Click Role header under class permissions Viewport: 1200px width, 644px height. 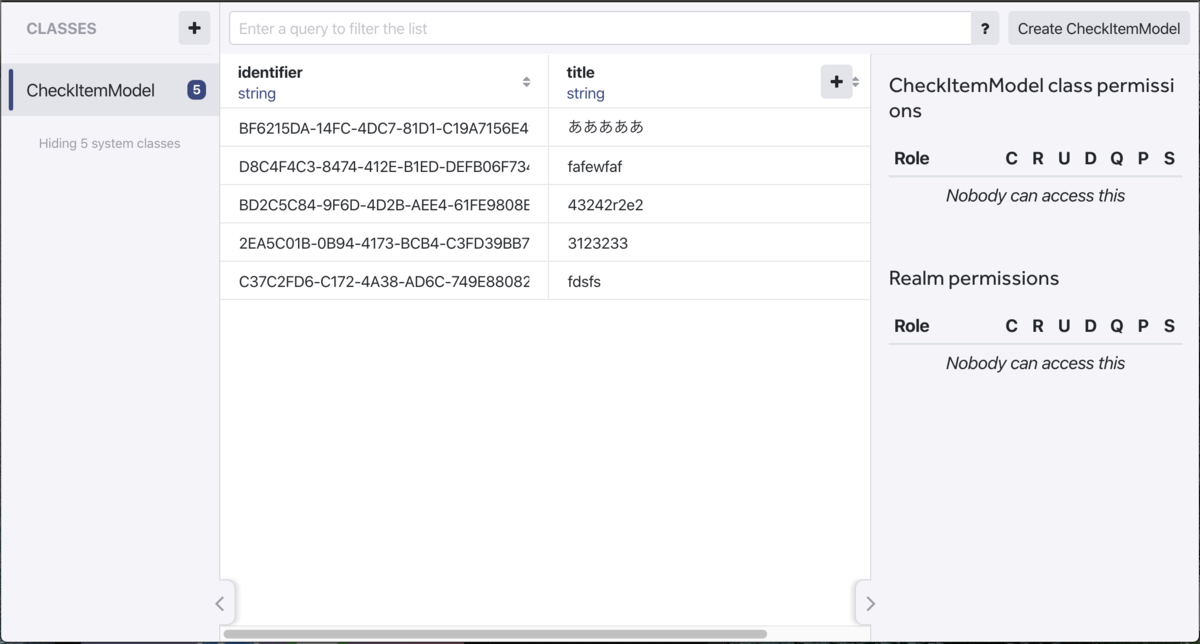pos(912,158)
